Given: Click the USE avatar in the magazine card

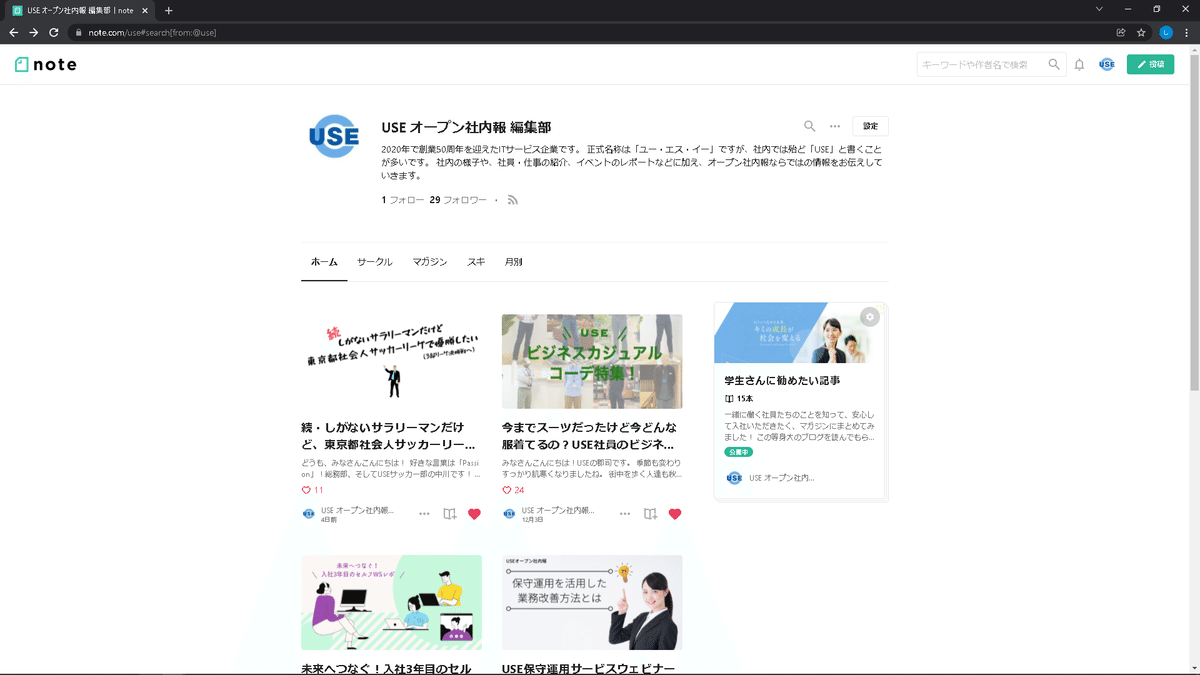Looking at the screenshot, I should coord(734,478).
